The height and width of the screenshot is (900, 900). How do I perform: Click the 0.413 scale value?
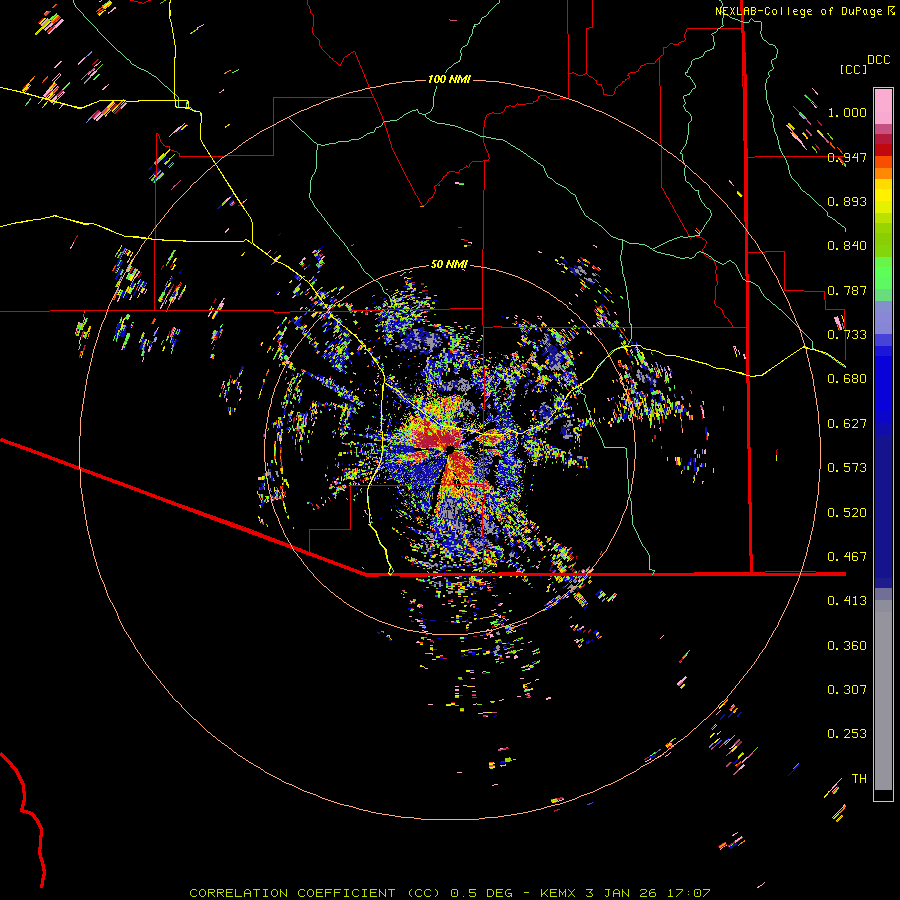pos(847,601)
